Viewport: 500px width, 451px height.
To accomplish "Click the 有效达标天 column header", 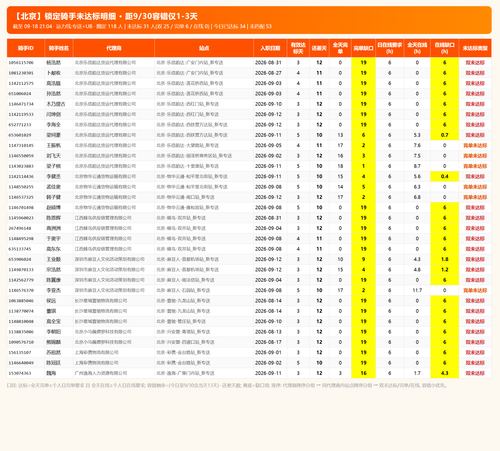I will coord(298,48).
